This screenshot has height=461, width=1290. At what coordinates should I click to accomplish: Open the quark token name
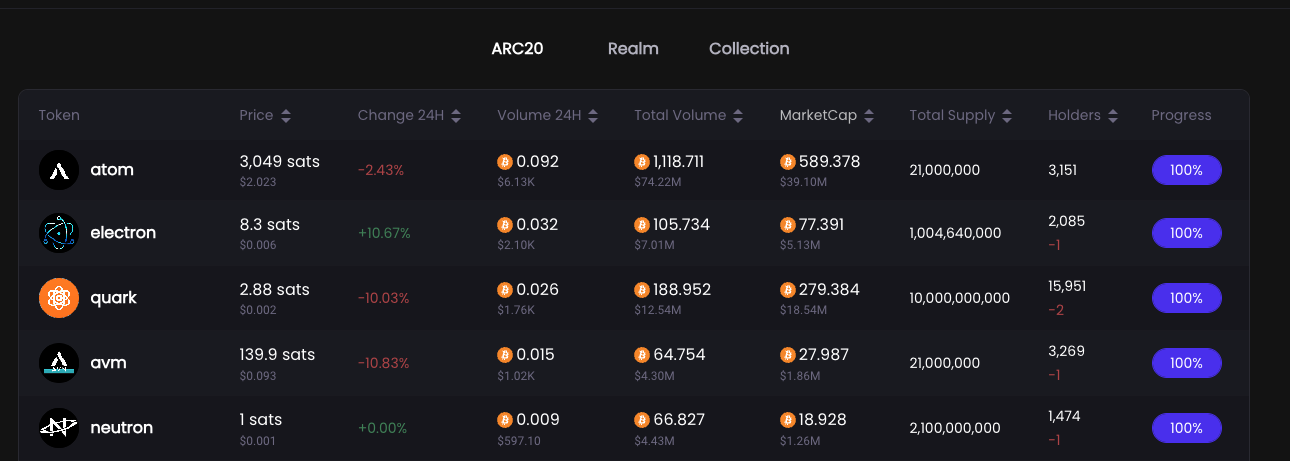click(x=113, y=298)
